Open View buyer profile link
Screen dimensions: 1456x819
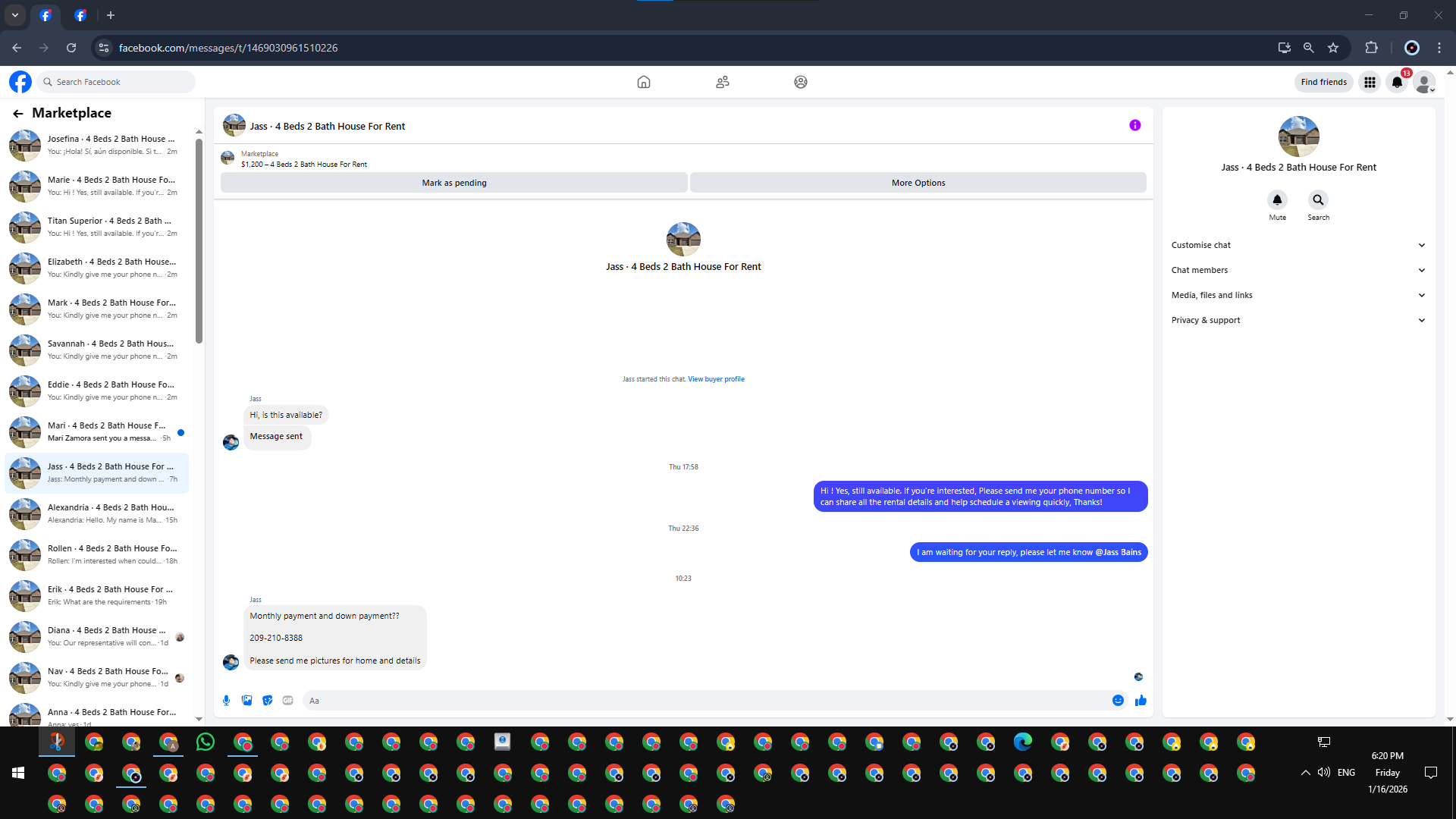point(716,379)
